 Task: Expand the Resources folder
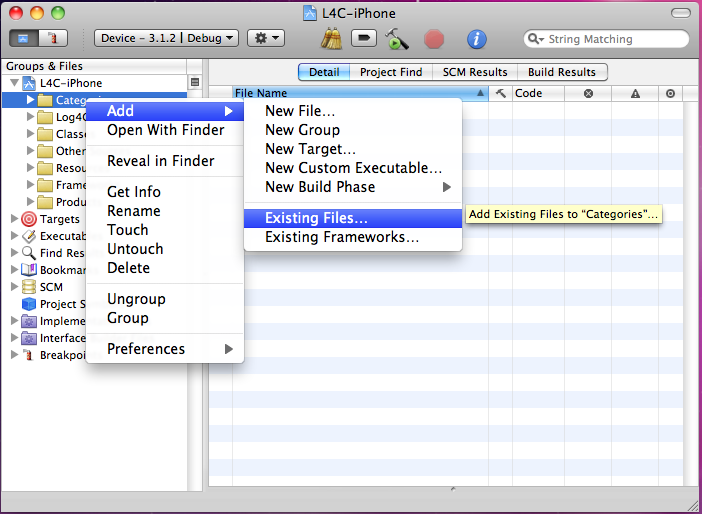(30, 167)
